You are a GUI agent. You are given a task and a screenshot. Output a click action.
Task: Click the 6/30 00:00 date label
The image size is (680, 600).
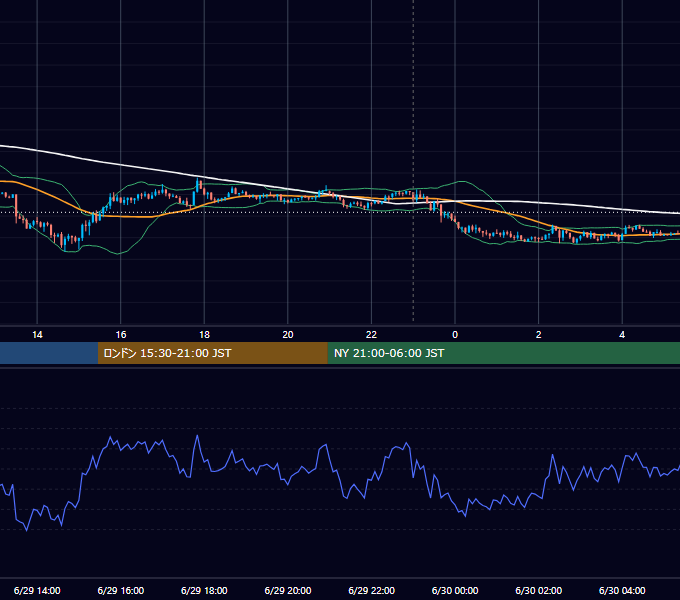(x=455, y=590)
